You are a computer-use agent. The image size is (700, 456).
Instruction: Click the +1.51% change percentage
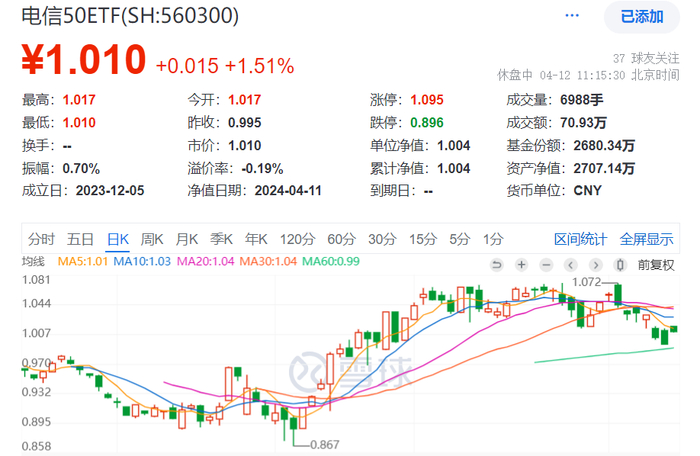tap(259, 66)
